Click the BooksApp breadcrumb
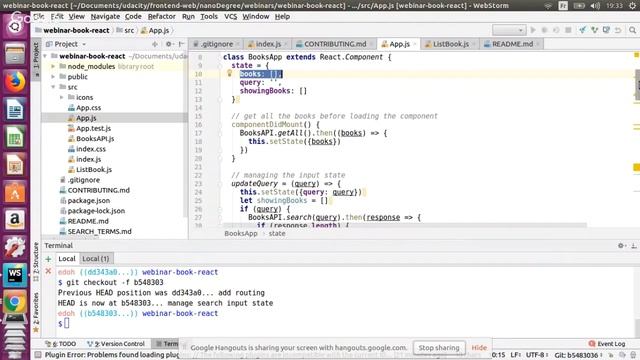Image resolution: width=640 pixels, height=360 pixels. (x=241, y=233)
